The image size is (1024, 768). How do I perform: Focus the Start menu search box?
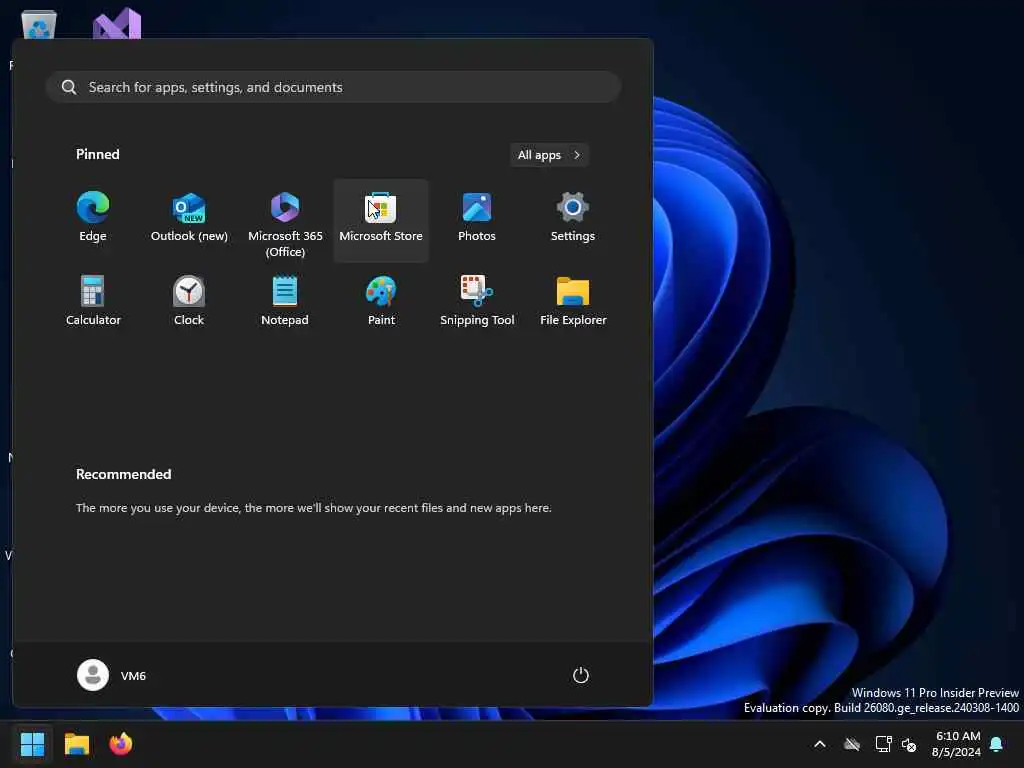tap(333, 87)
